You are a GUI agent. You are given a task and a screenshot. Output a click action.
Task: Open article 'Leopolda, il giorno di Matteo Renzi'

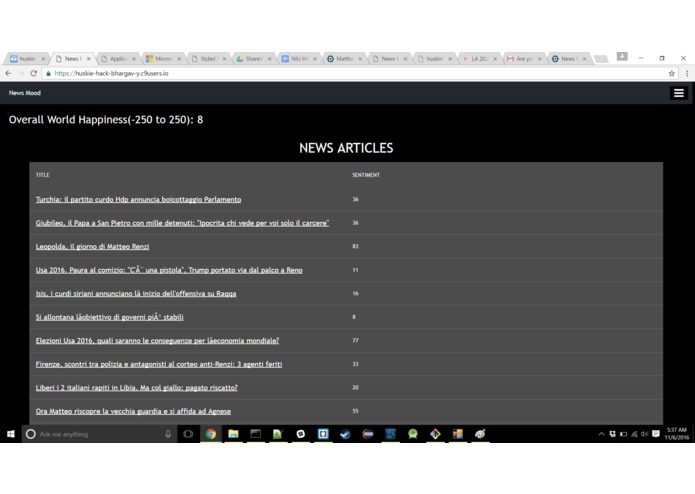[92, 246]
